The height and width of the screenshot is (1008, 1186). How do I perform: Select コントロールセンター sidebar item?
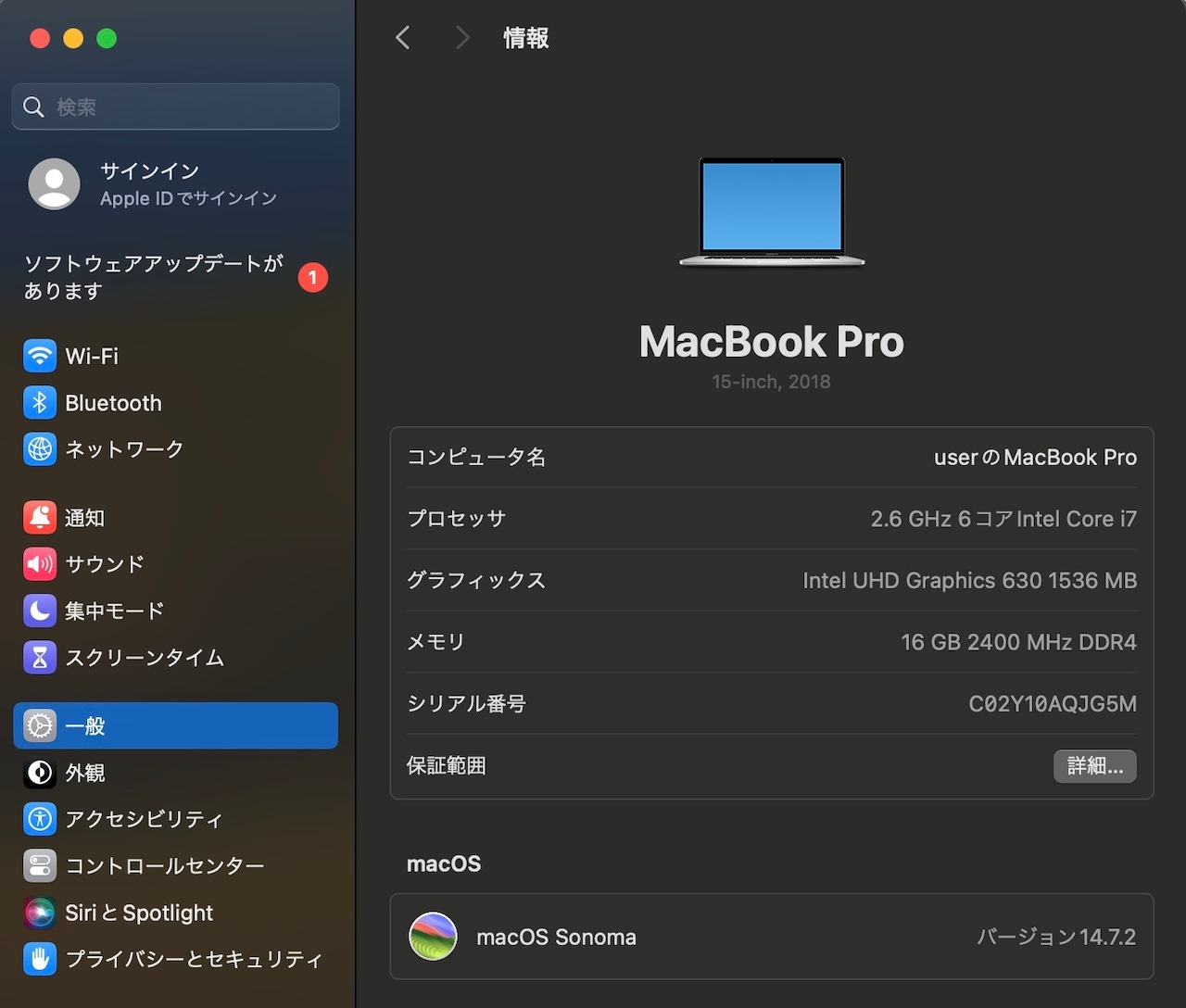pyautogui.click(x=175, y=865)
